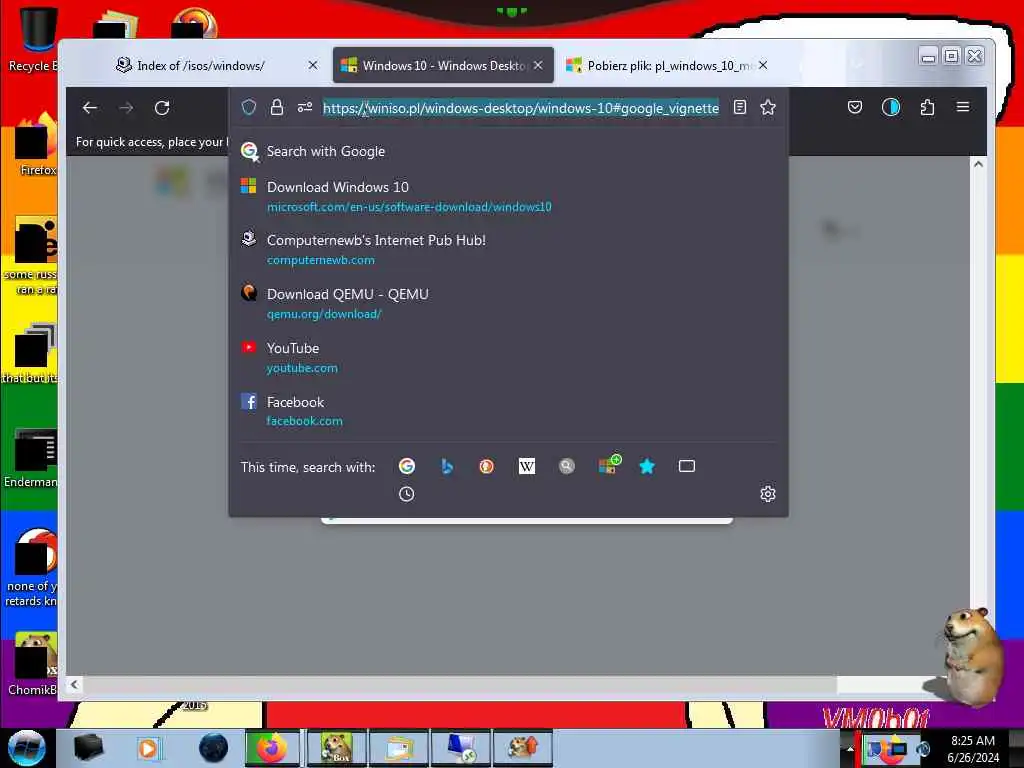Close the Pobierz plik tab
This screenshot has width=1024, height=768.
click(763, 65)
